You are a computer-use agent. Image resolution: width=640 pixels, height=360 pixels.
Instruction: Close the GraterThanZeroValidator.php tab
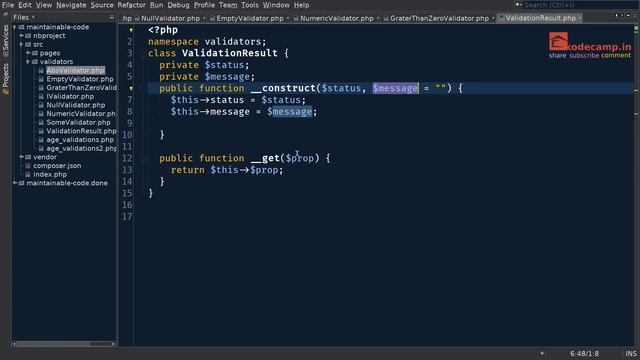click(x=493, y=18)
